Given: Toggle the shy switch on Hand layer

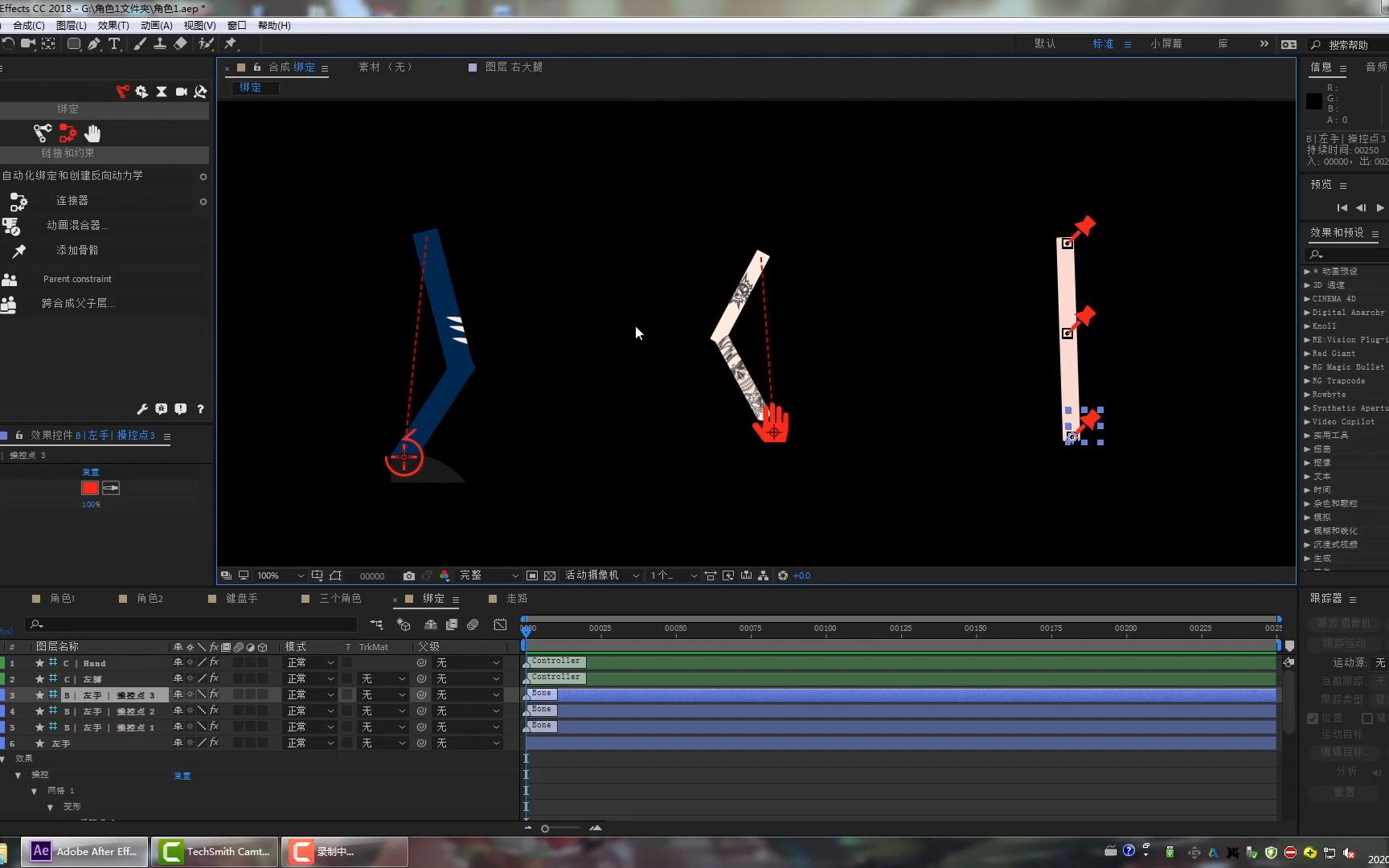Looking at the screenshot, I should (178, 663).
